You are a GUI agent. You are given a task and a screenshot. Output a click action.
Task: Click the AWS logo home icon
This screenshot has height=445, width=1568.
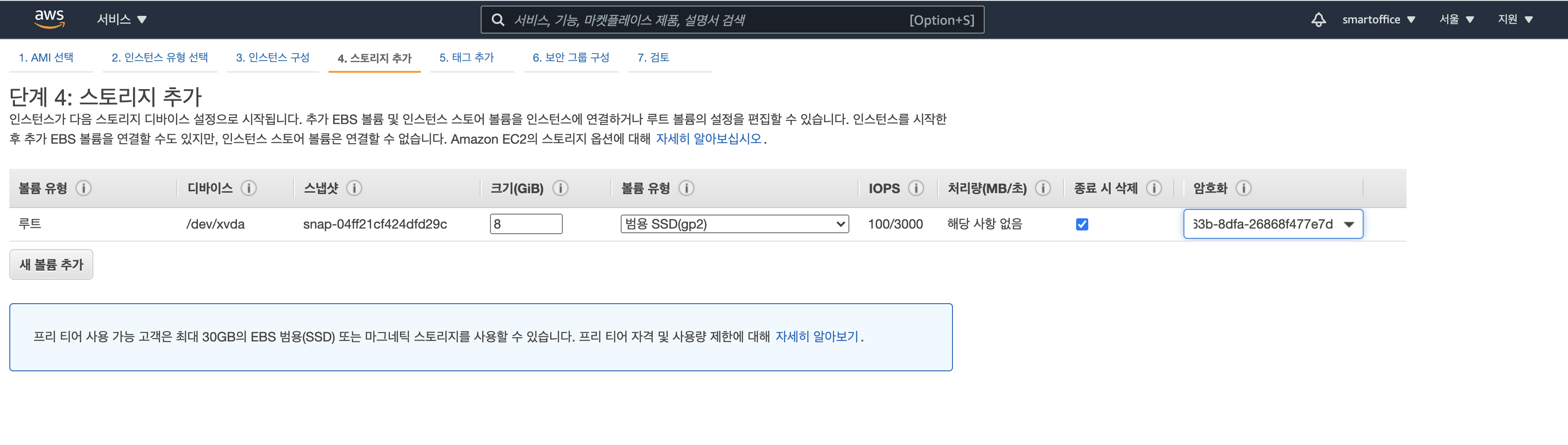tap(49, 19)
